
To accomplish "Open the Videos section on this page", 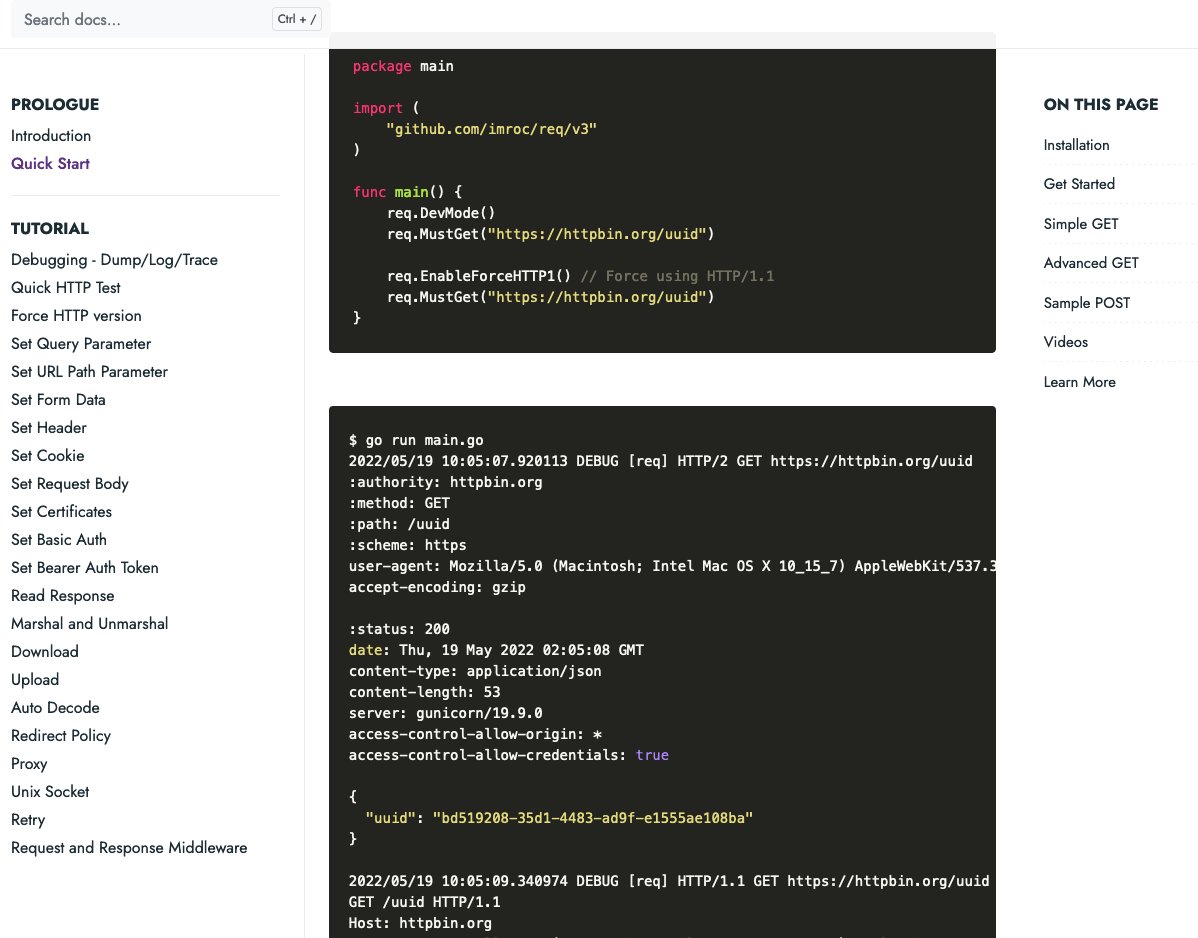I will (1065, 341).
